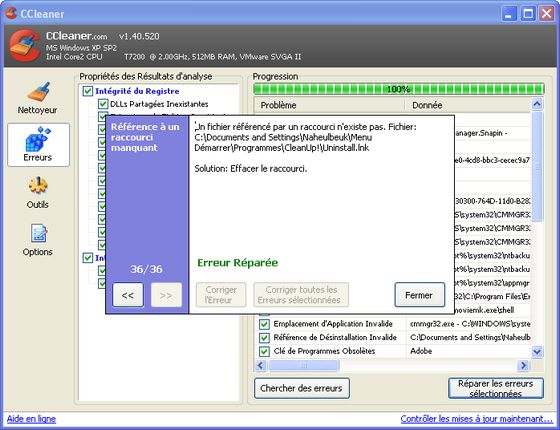560x430 pixels.
Task: Open the Outils section
Action: tap(38, 192)
